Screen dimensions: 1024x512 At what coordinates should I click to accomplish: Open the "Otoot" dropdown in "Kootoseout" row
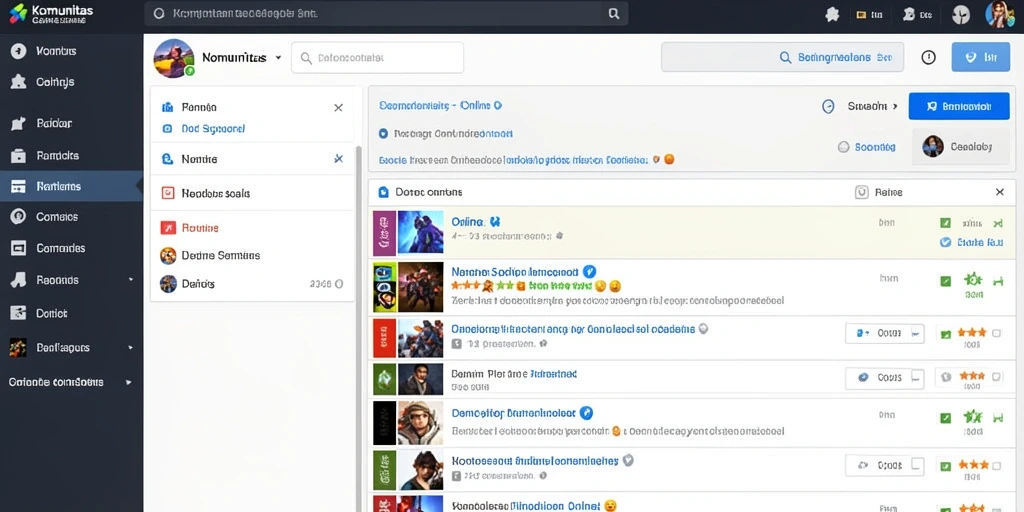point(885,466)
